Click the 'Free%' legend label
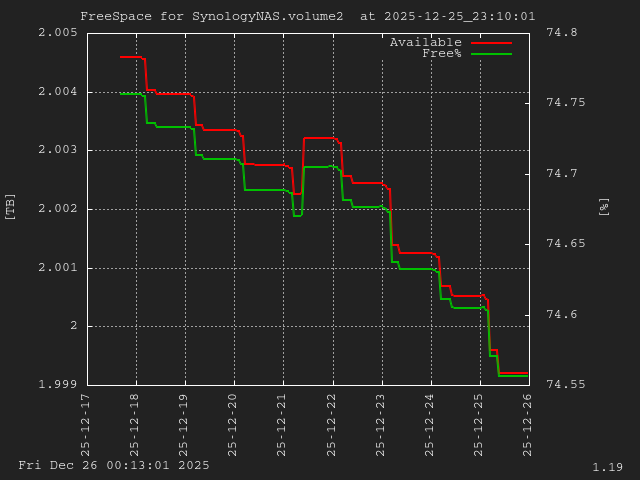The image size is (640, 480). point(441,53)
